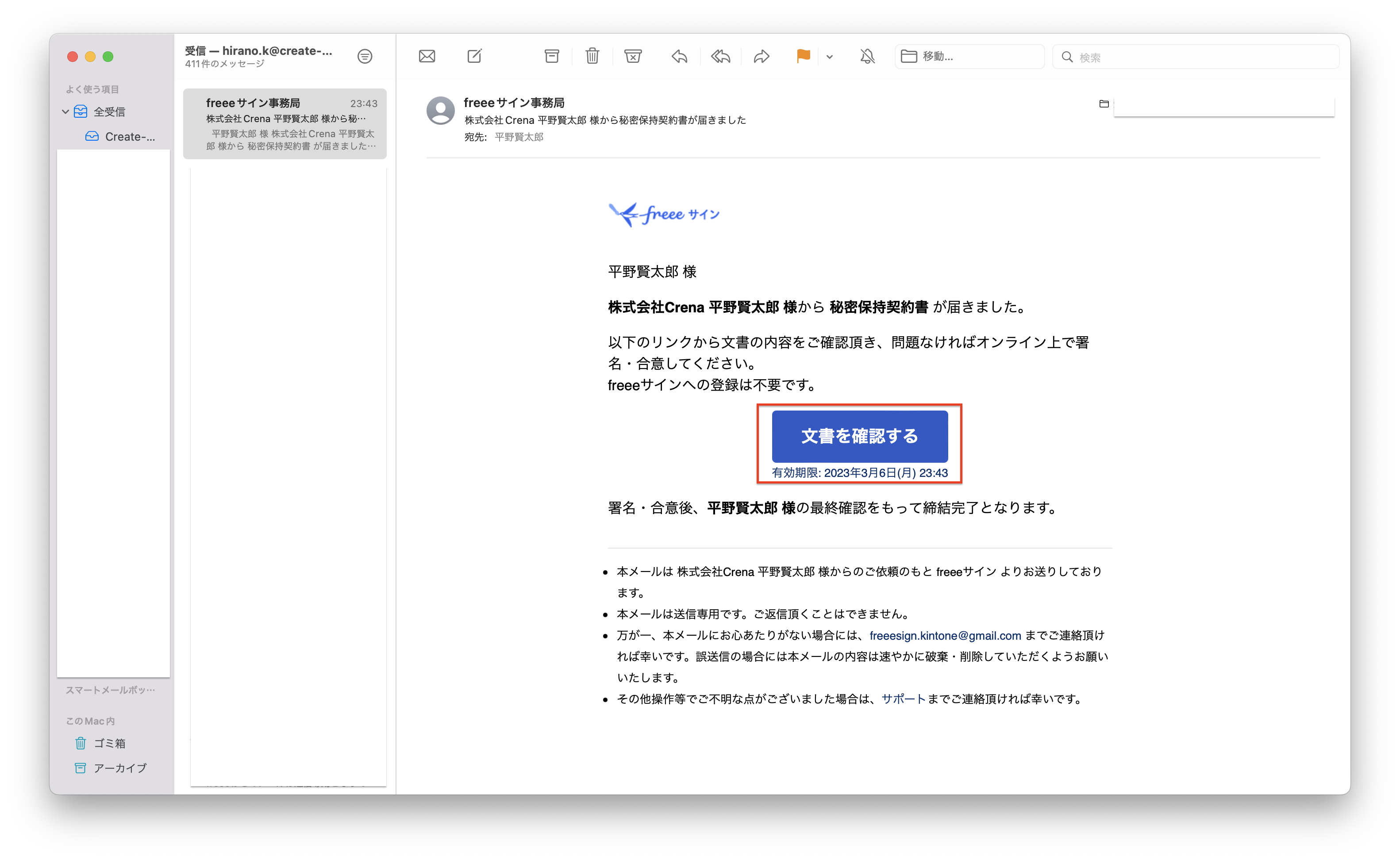Toggle the message list filter
This screenshot has height=860, width=1400.
coord(365,56)
